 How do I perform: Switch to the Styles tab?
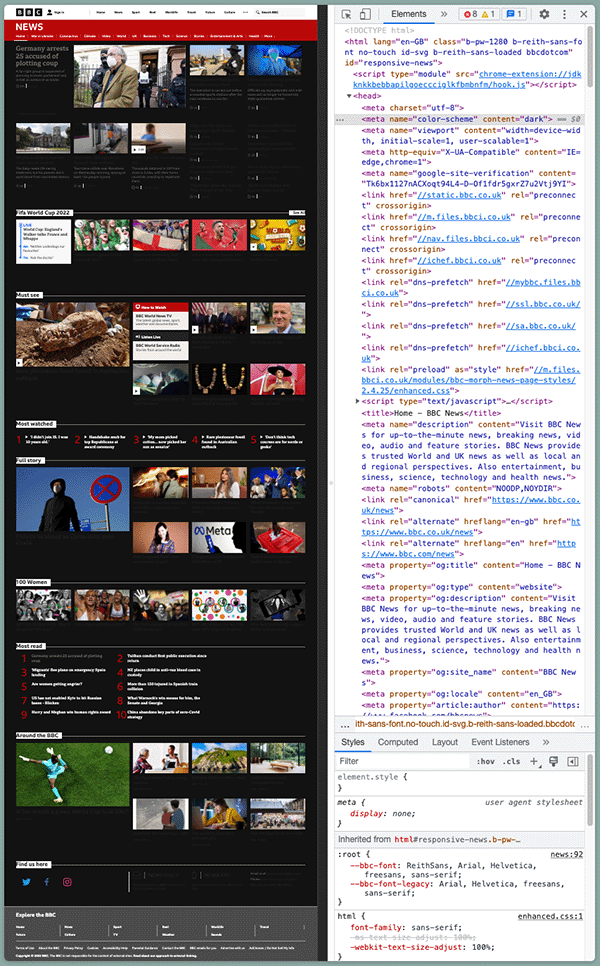[x=352, y=742]
